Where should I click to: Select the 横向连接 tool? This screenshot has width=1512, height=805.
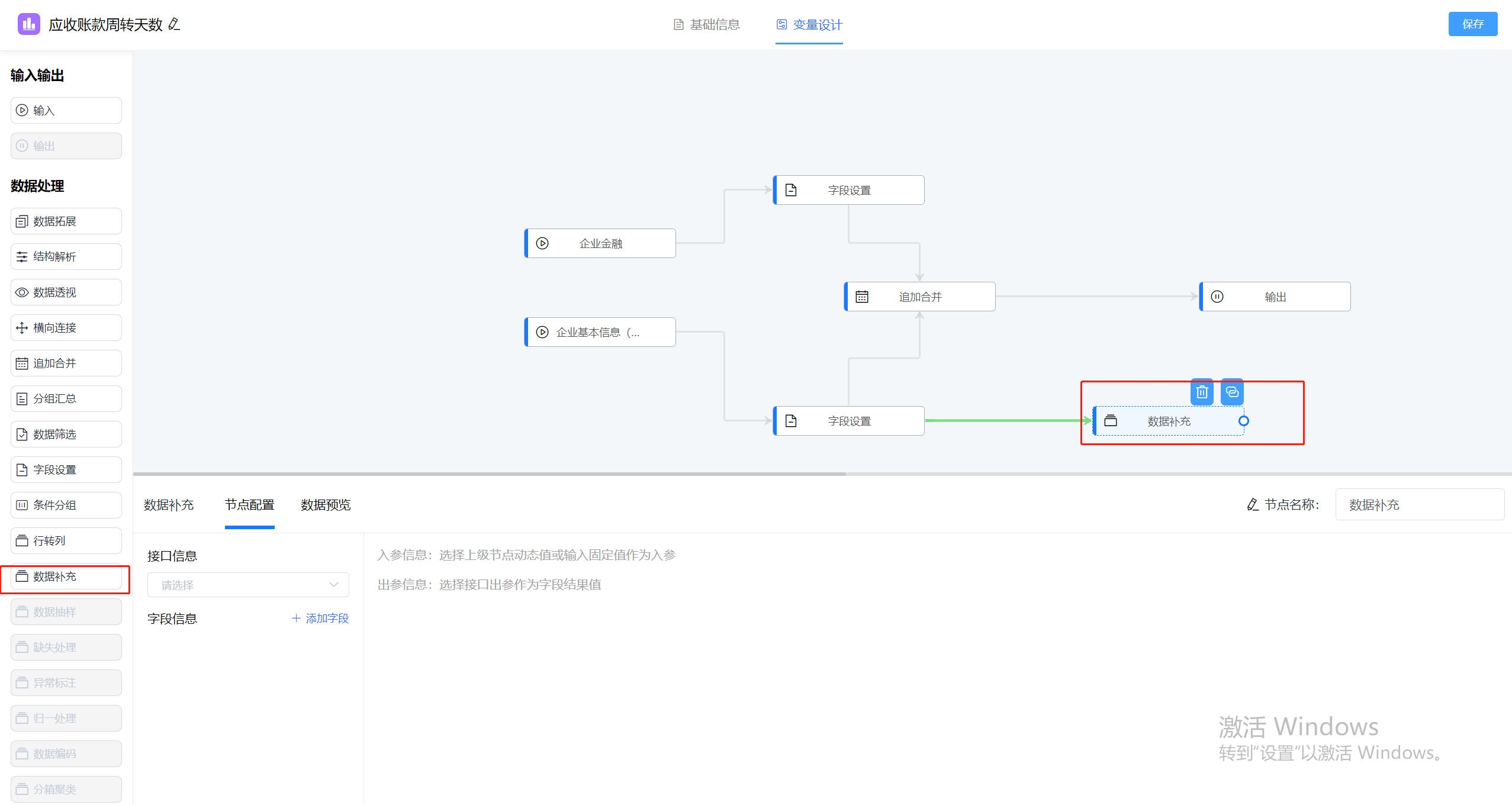coord(65,327)
